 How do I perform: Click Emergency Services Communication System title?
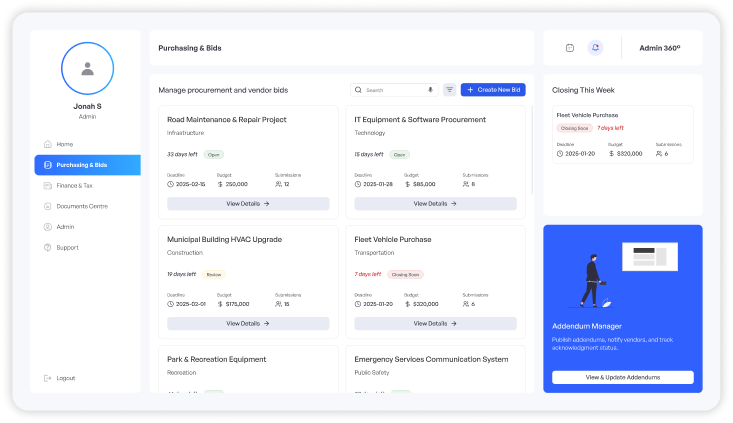coord(431,359)
